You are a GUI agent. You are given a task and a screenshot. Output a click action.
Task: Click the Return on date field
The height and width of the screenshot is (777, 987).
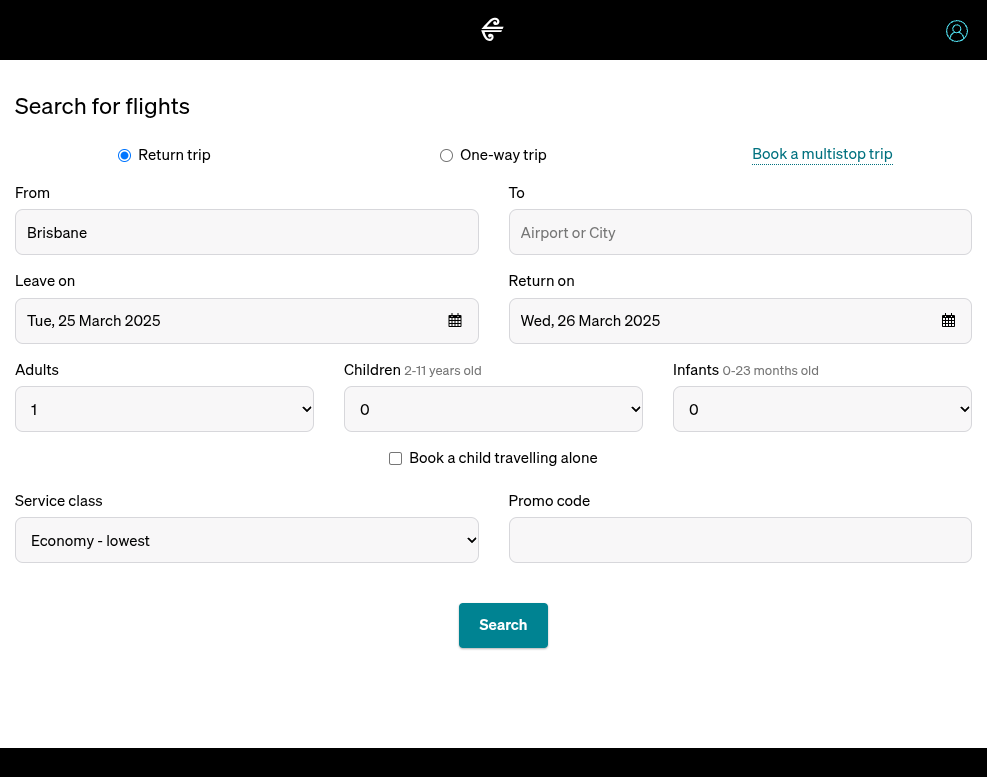point(740,321)
